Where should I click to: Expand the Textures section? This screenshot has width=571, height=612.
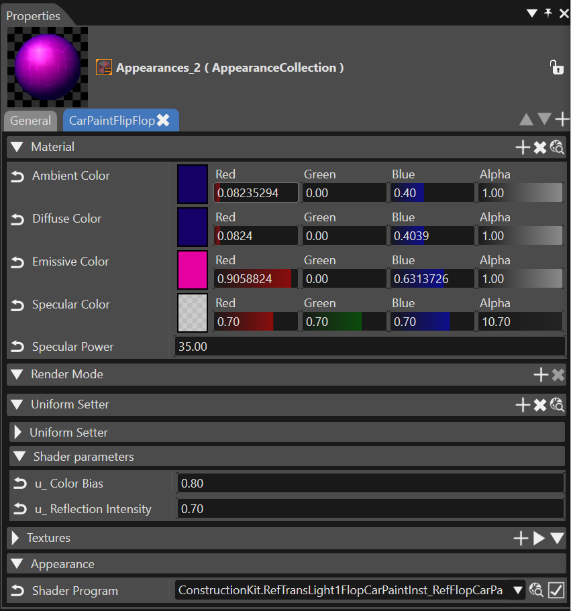point(15,538)
